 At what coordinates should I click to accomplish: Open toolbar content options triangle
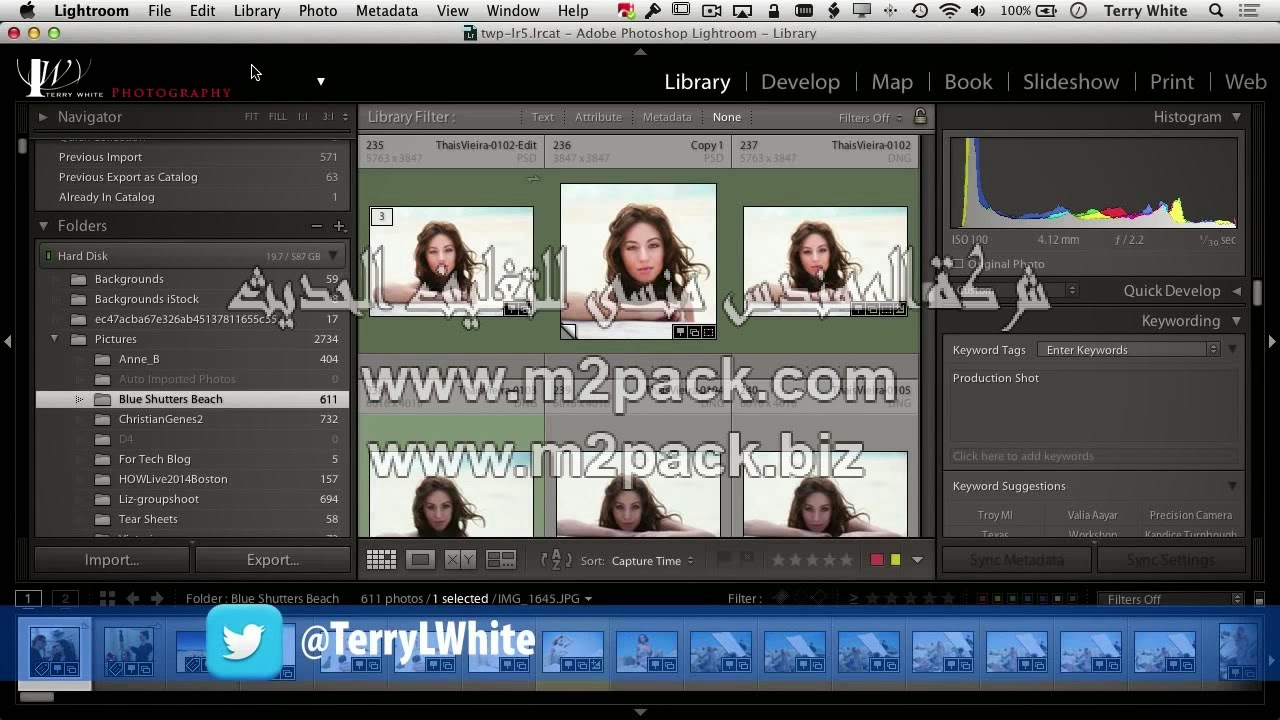pos(917,560)
